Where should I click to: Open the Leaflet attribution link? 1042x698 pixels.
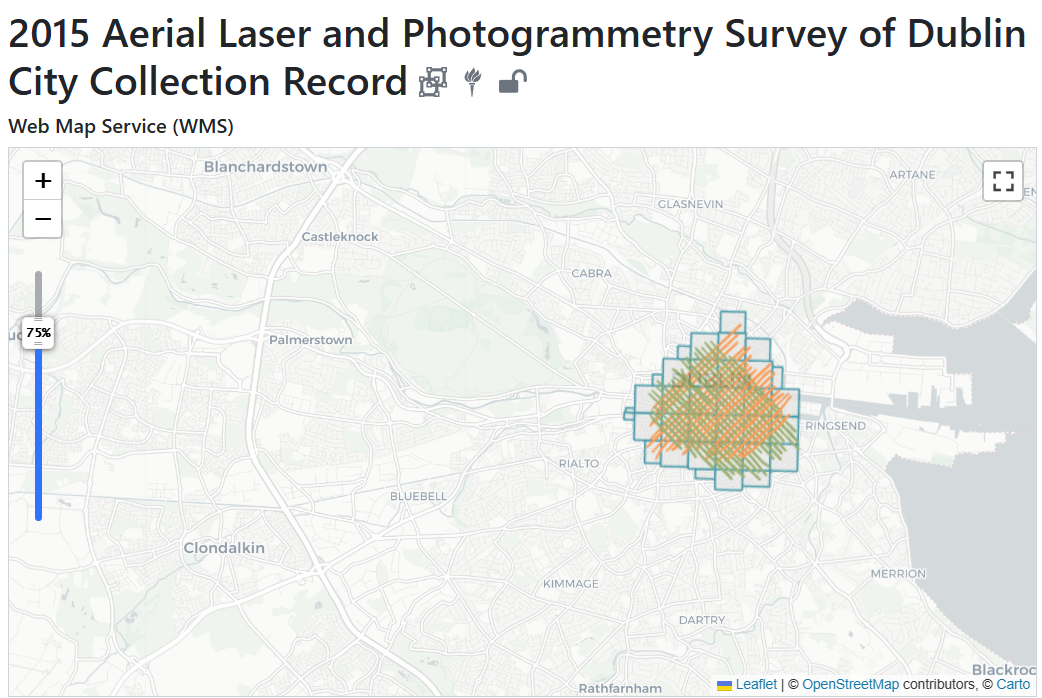[x=756, y=685]
